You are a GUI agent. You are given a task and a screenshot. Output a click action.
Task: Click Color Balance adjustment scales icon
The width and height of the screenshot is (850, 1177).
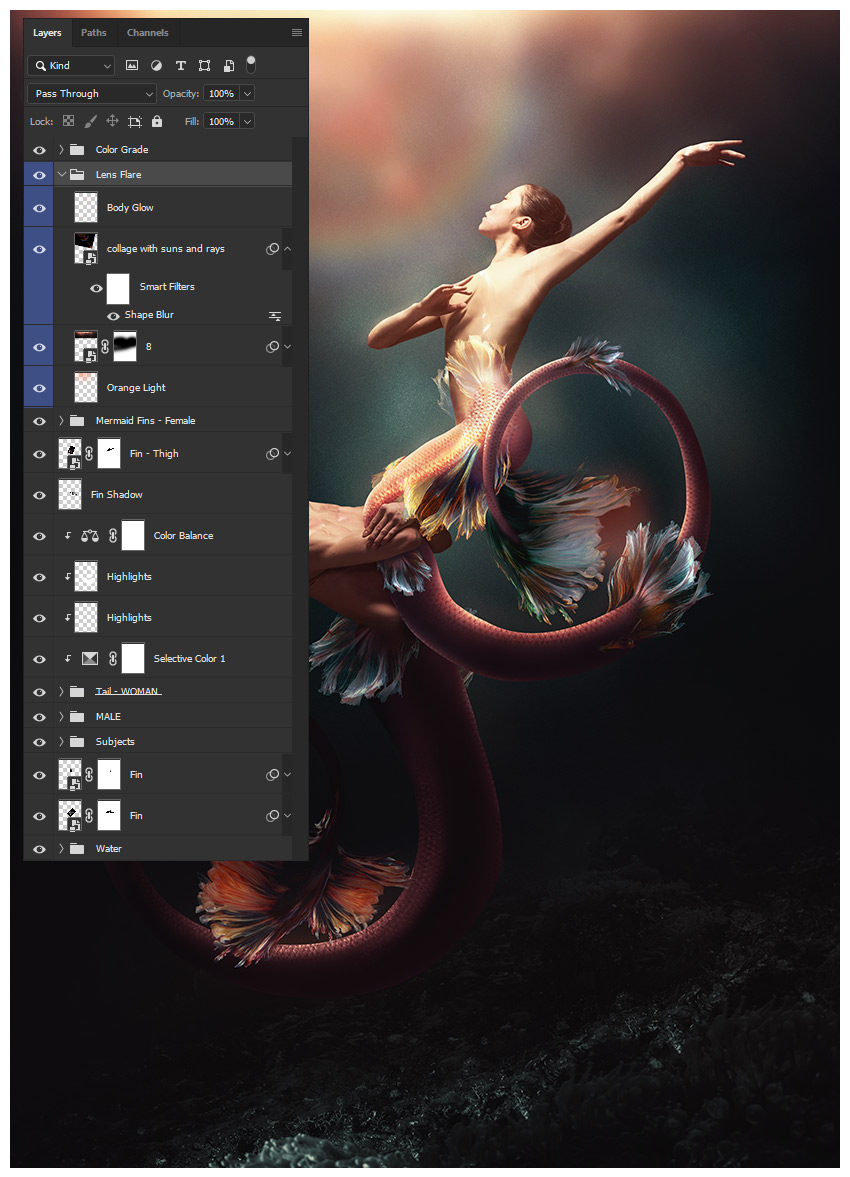coord(89,535)
